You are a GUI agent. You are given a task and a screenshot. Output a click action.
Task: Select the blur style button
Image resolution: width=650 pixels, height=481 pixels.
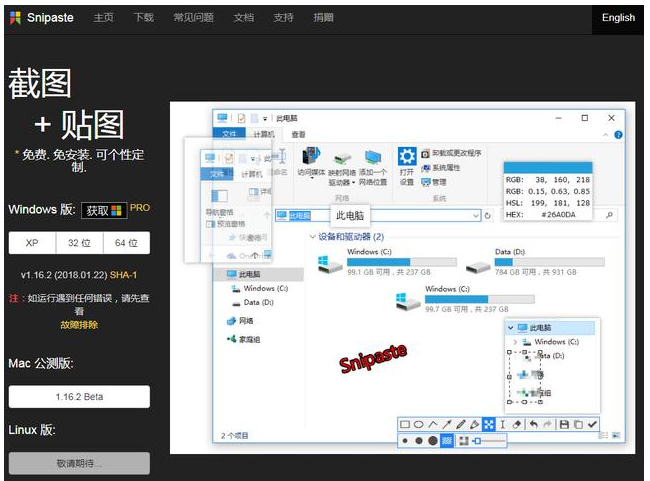point(464,441)
